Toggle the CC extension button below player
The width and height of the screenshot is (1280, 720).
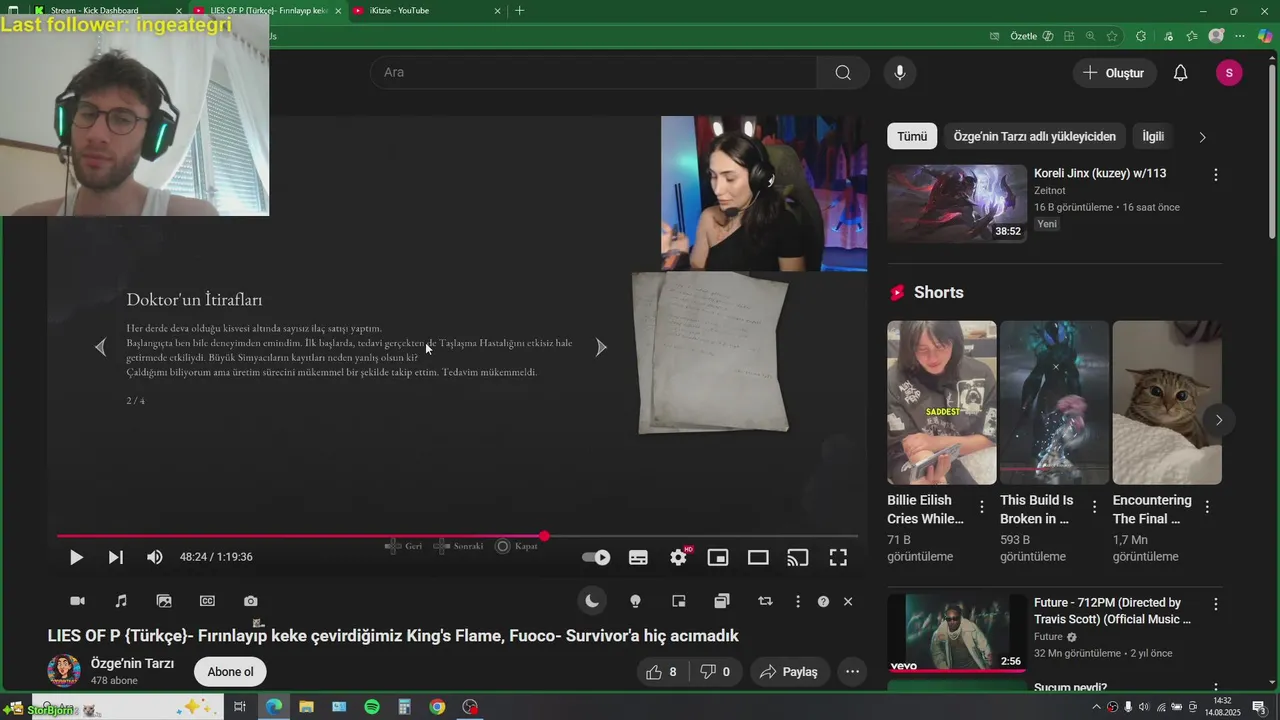(207, 601)
